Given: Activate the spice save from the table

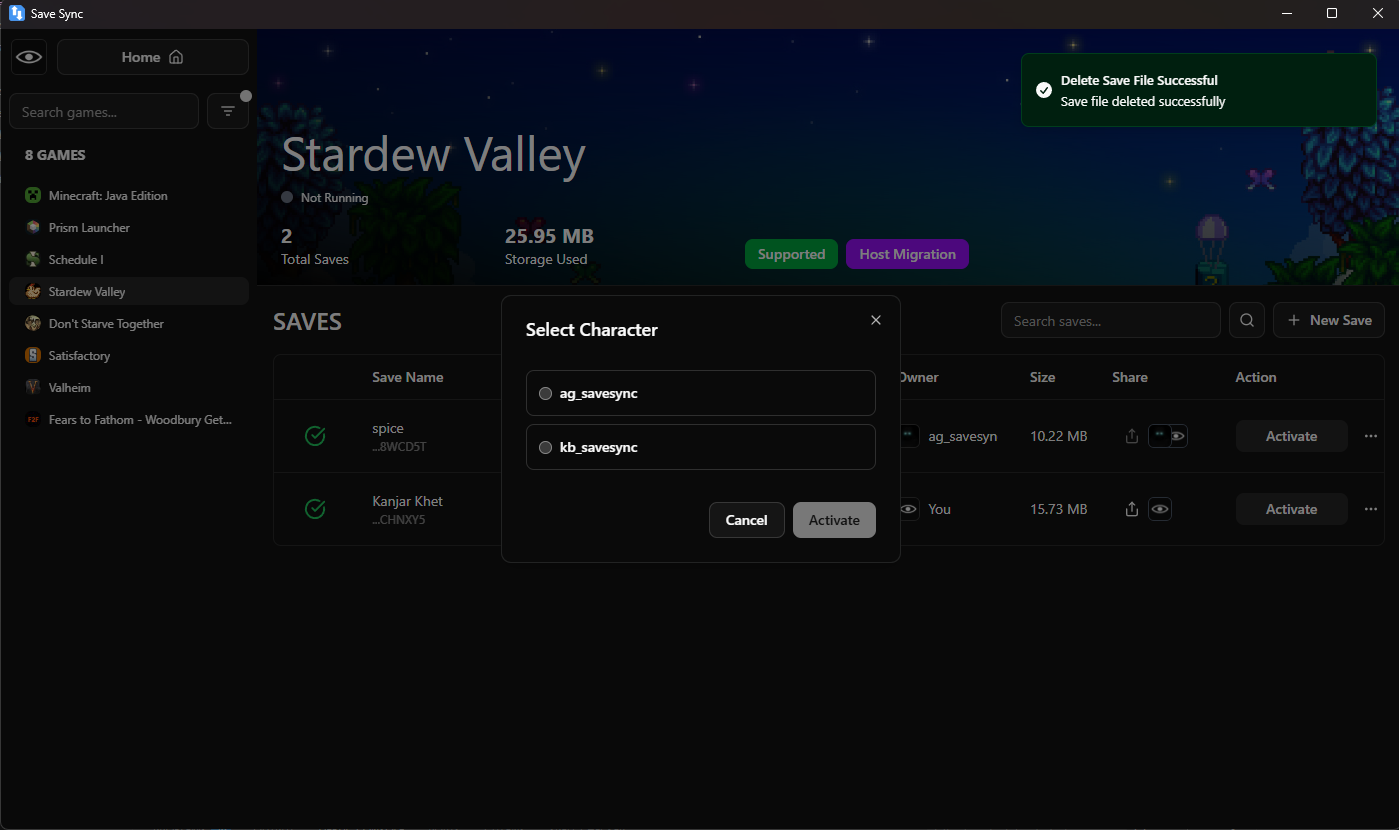Looking at the screenshot, I should (x=1292, y=436).
